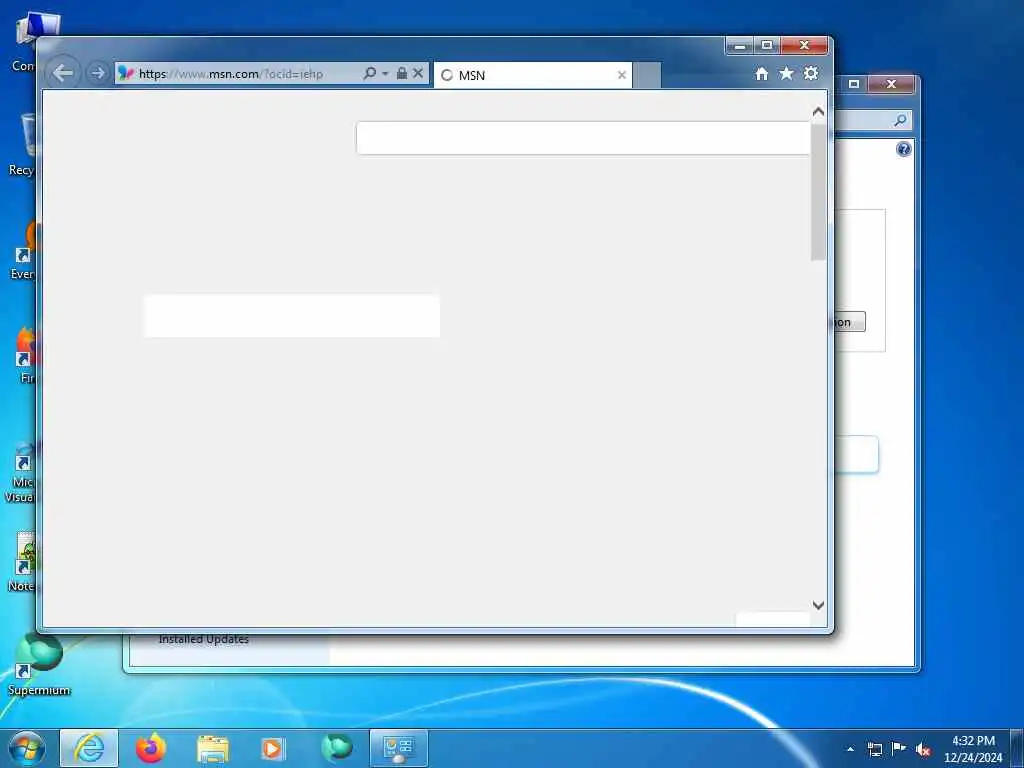The height and width of the screenshot is (768, 1024).
Task: Select the MSN tab
Action: [x=533, y=75]
